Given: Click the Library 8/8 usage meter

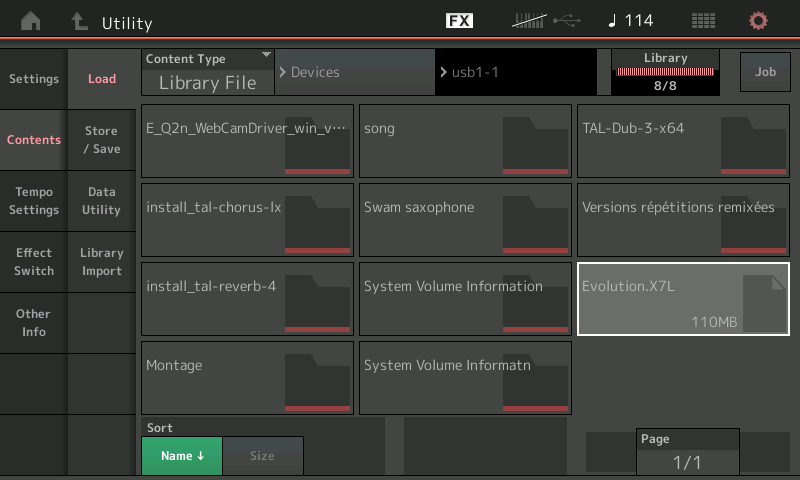Looking at the screenshot, I should click(x=665, y=73).
